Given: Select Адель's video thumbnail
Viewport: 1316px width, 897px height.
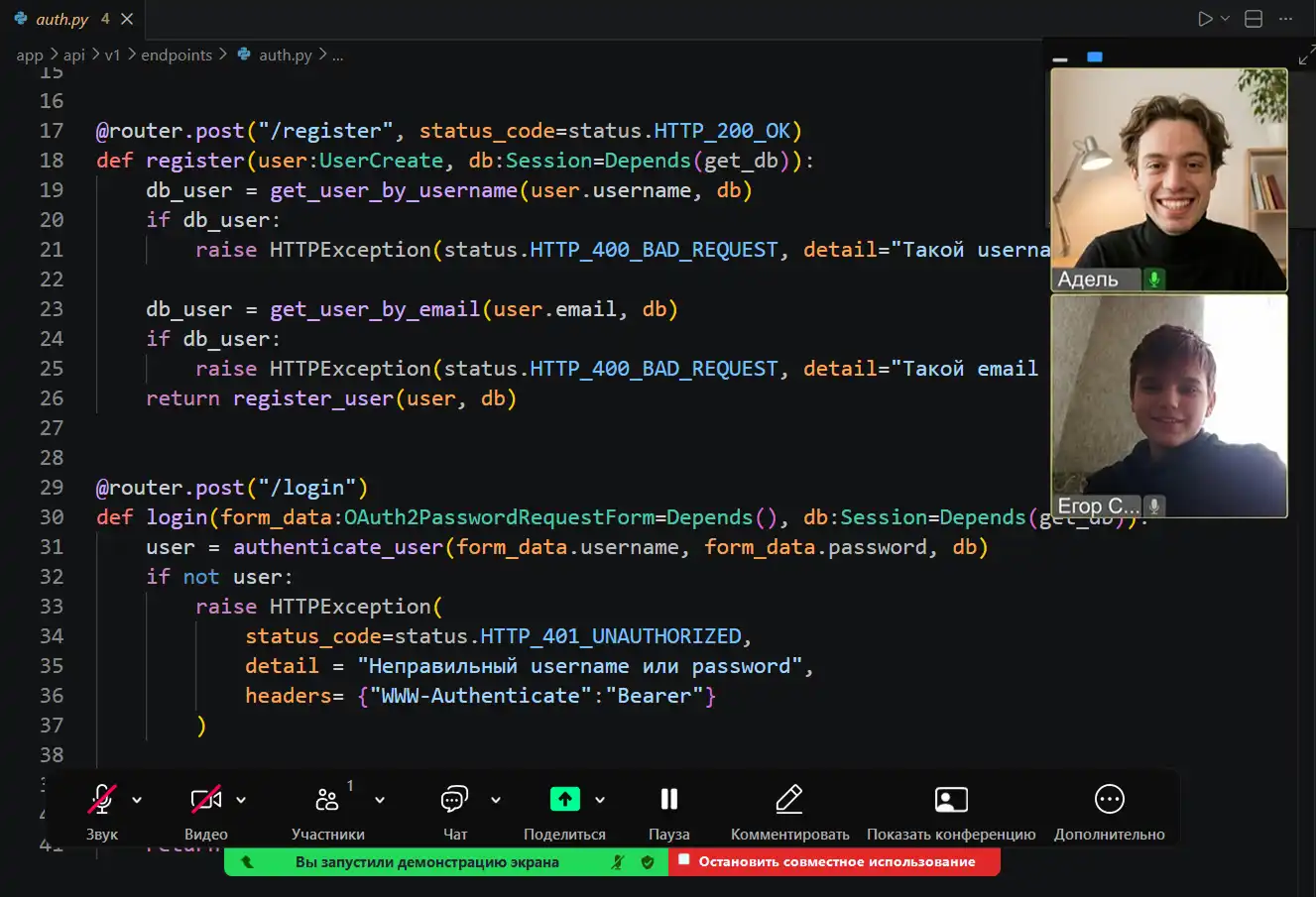Looking at the screenshot, I should point(1169,179).
